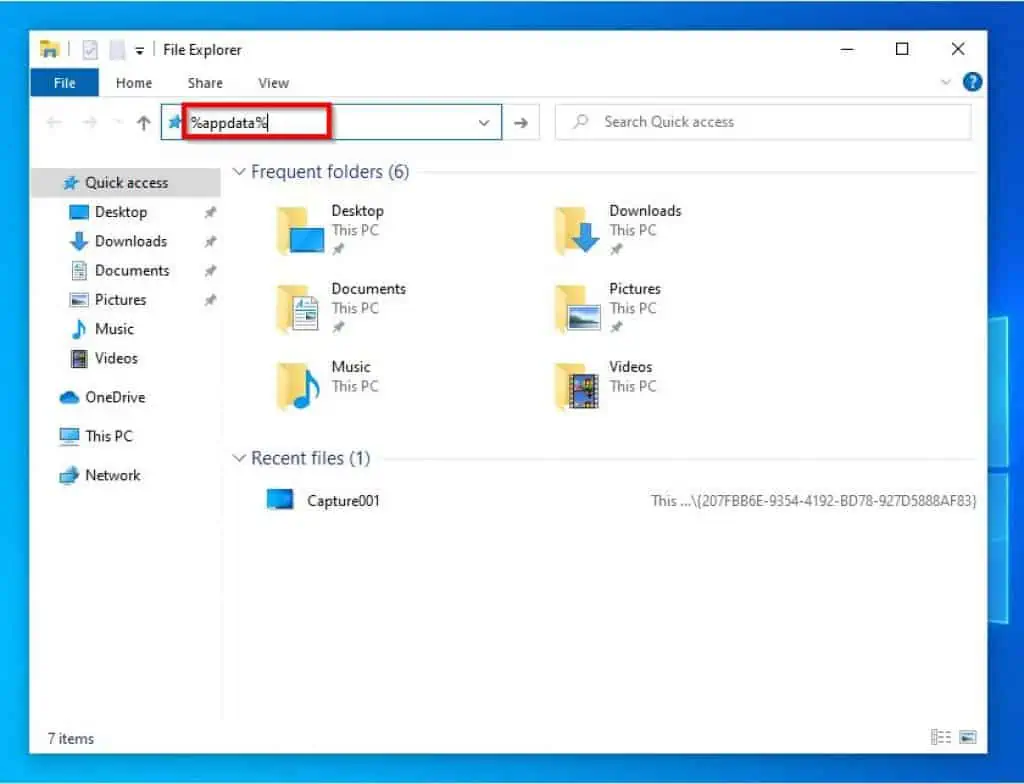Image resolution: width=1024 pixels, height=784 pixels.
Task: Switch to the Share ribbon tab
Action: point(205,83)
